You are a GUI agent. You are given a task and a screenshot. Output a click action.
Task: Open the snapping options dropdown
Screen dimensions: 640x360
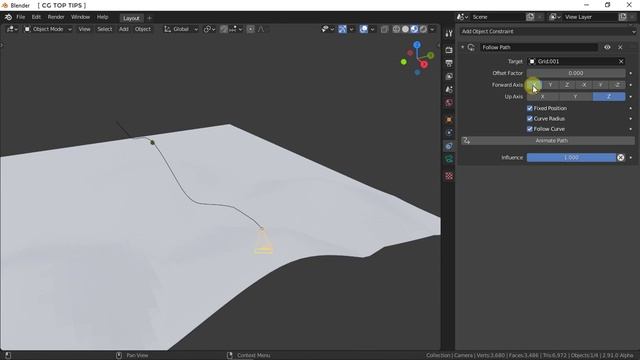pyautogui.click(x=236, y=29)
